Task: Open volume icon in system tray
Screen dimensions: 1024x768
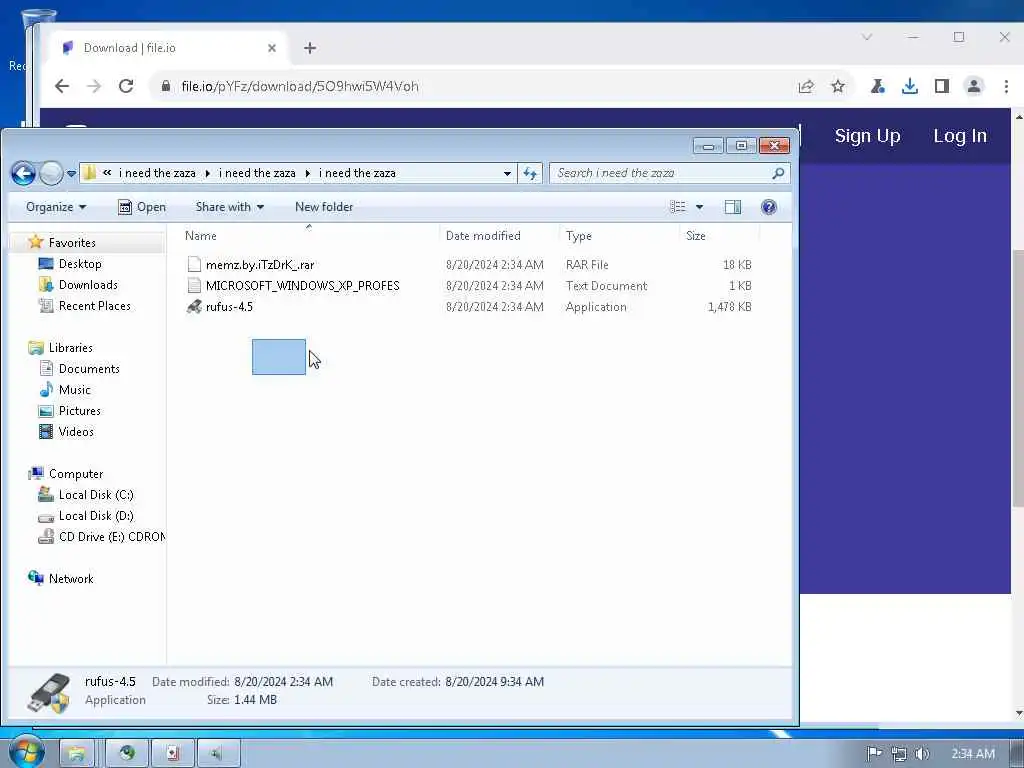Action: pos(921,754)
